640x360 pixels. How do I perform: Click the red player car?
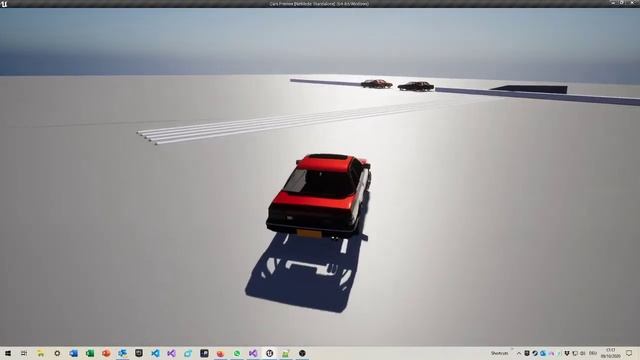[x=319, y=196]
